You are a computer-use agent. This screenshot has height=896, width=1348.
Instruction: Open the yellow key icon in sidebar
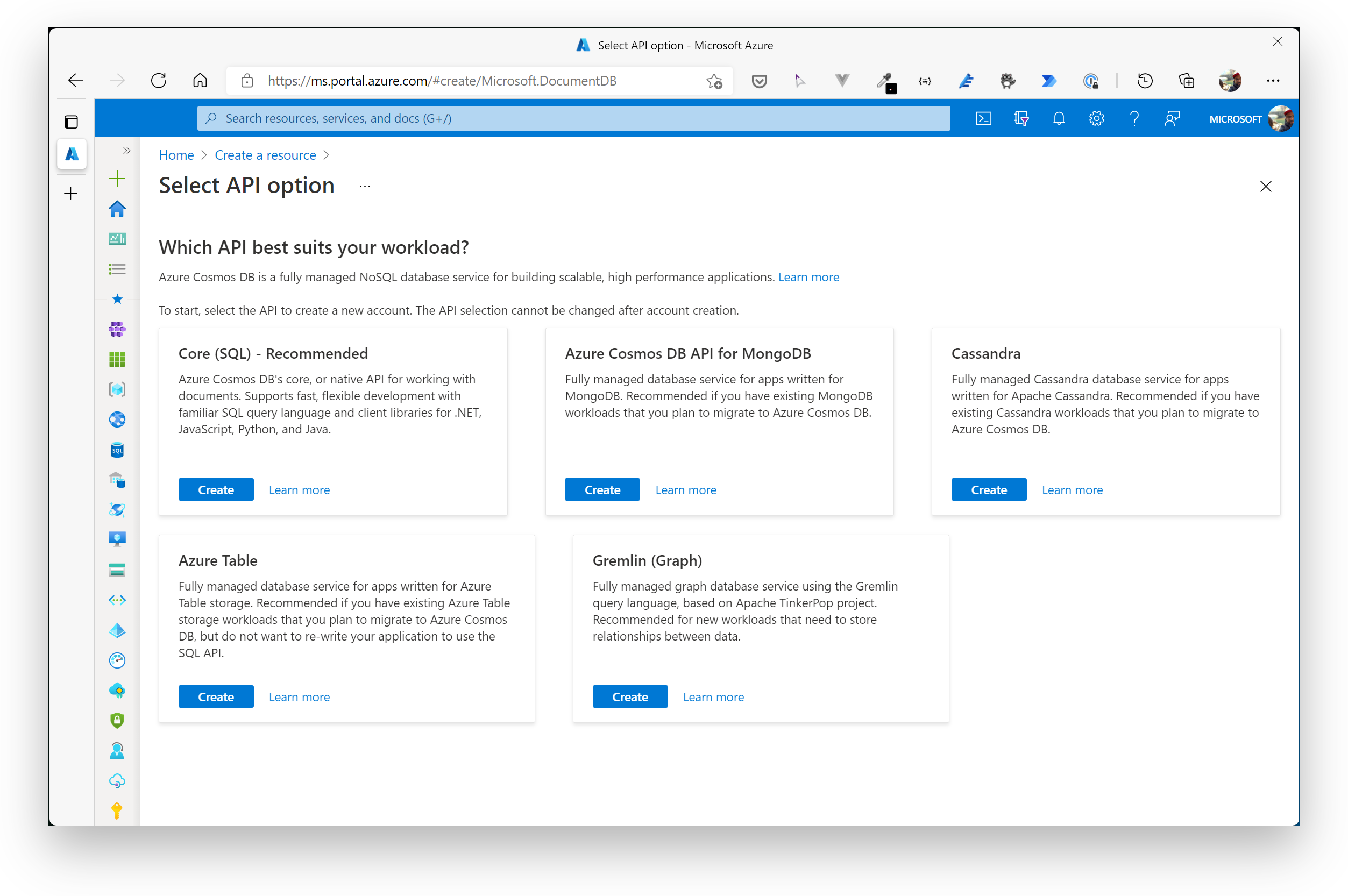pos(117,810)
